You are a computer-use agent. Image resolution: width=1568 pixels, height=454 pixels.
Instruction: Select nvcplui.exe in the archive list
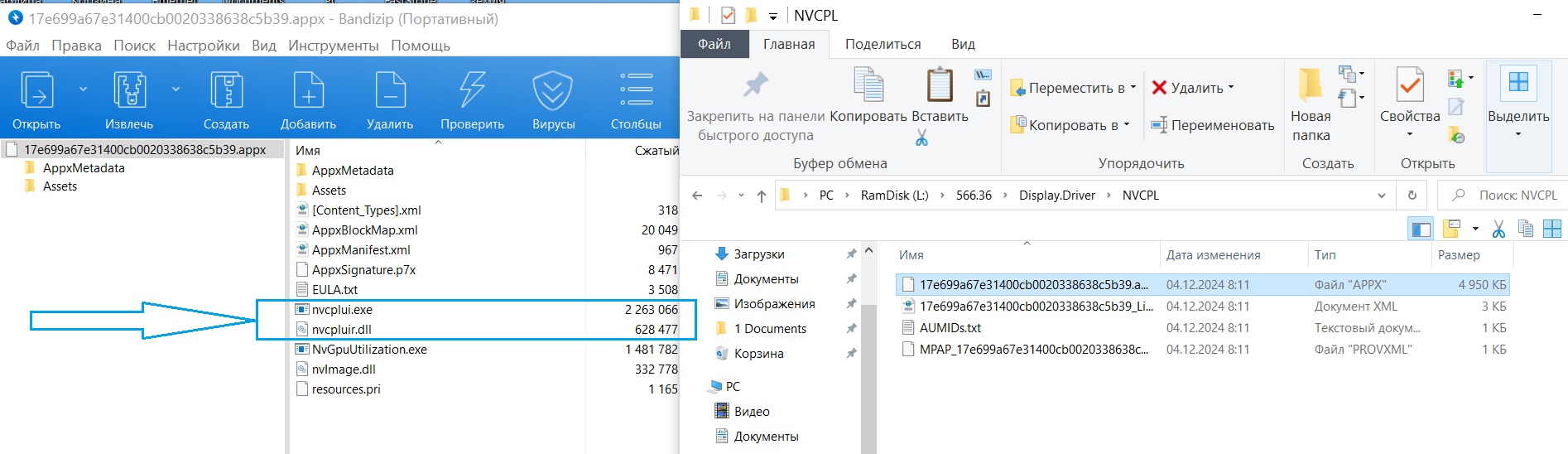[x=342, y=310]
